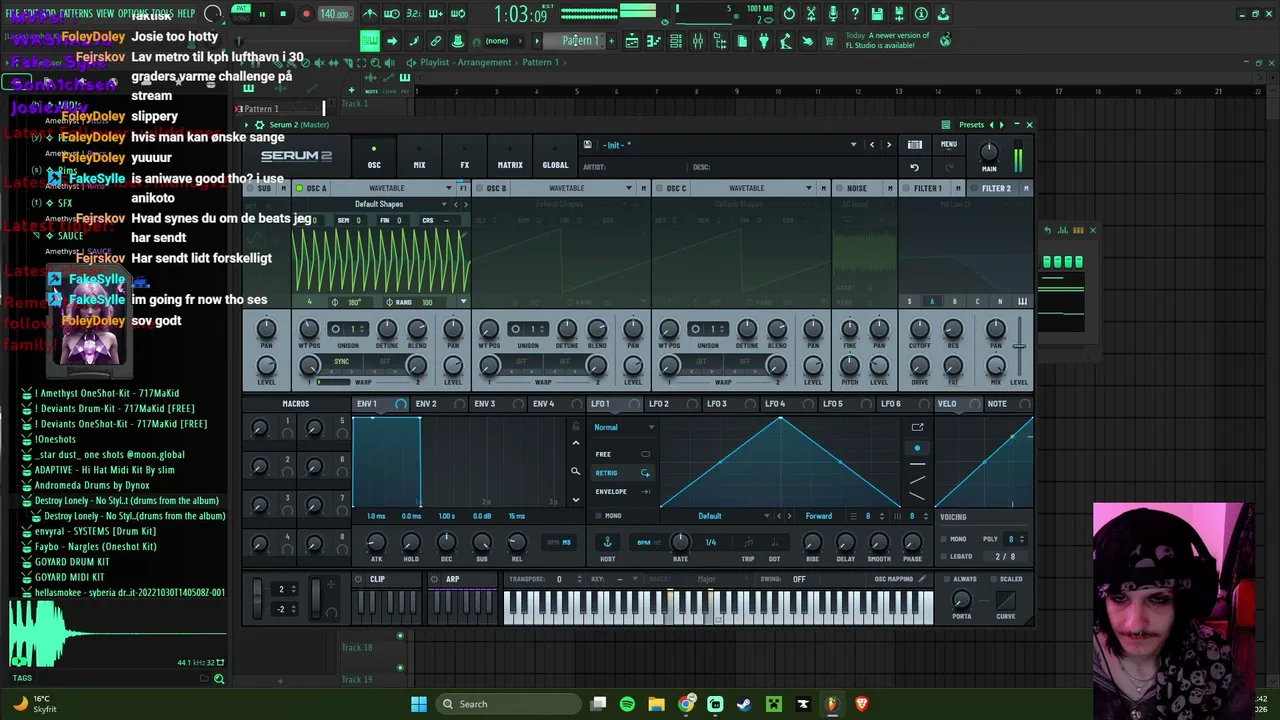Screen dimensions: 1280x720
Task: Click the LFO host anchor icon
Action: 607,542
